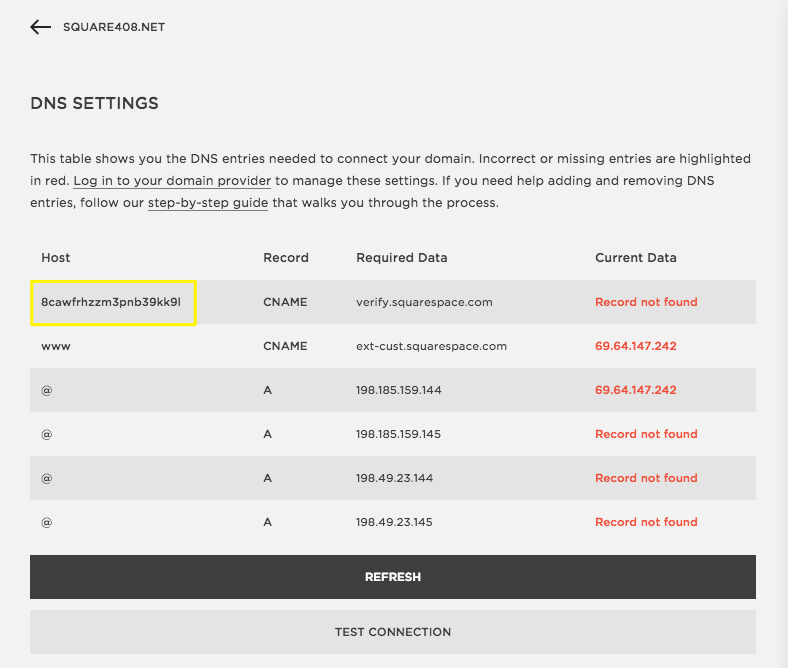Click the DNS SETTINGS heading

(94, 103)
